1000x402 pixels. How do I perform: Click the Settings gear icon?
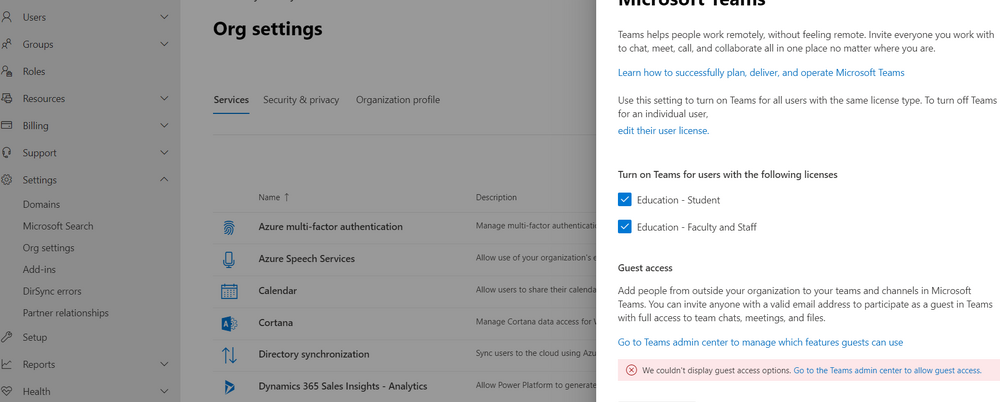6,180
